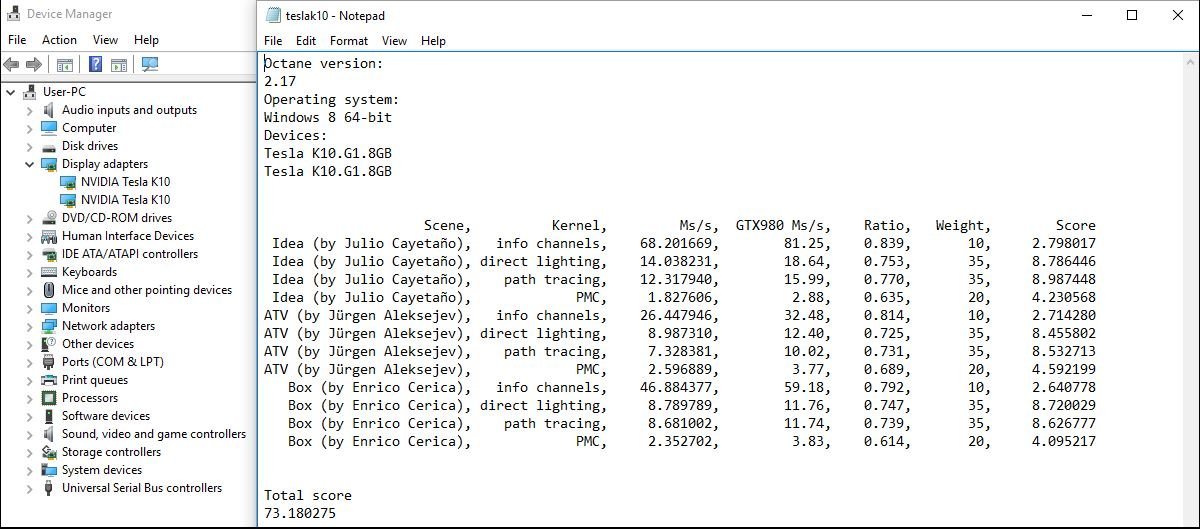Image resolution: width=1200 pixels, height=529 pixels.
Task: Select Universal Serial Bus controllers item
Action: 142,488
